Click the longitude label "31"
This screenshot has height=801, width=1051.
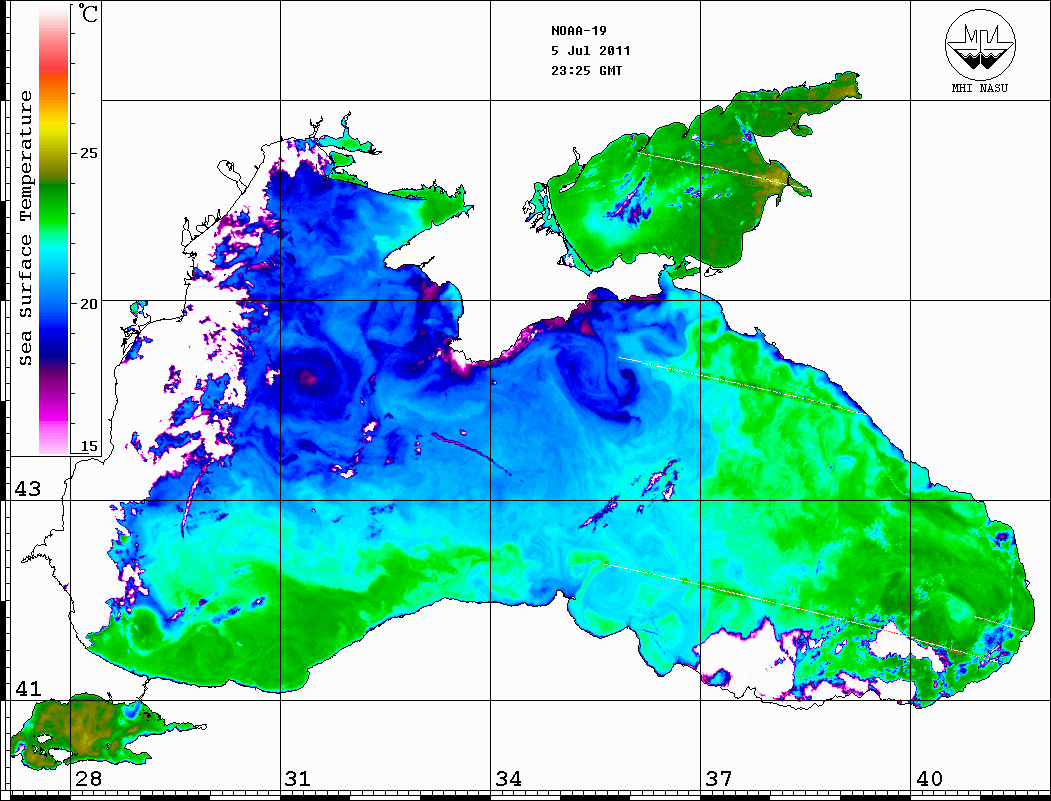(x=298, y=779)
